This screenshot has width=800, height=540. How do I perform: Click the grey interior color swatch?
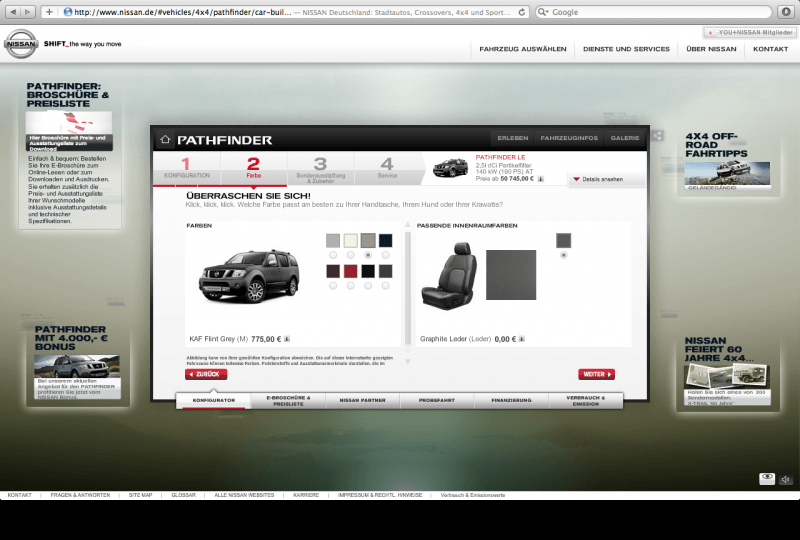pyautogui.click(x=563, y=240)
